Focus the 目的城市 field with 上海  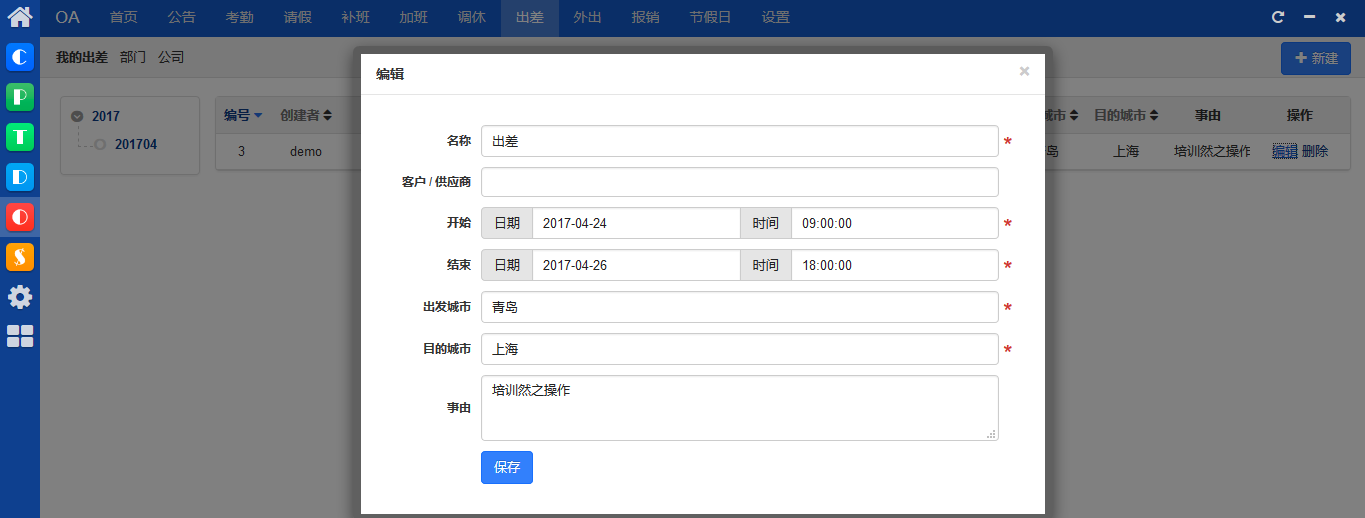(740, 349)
